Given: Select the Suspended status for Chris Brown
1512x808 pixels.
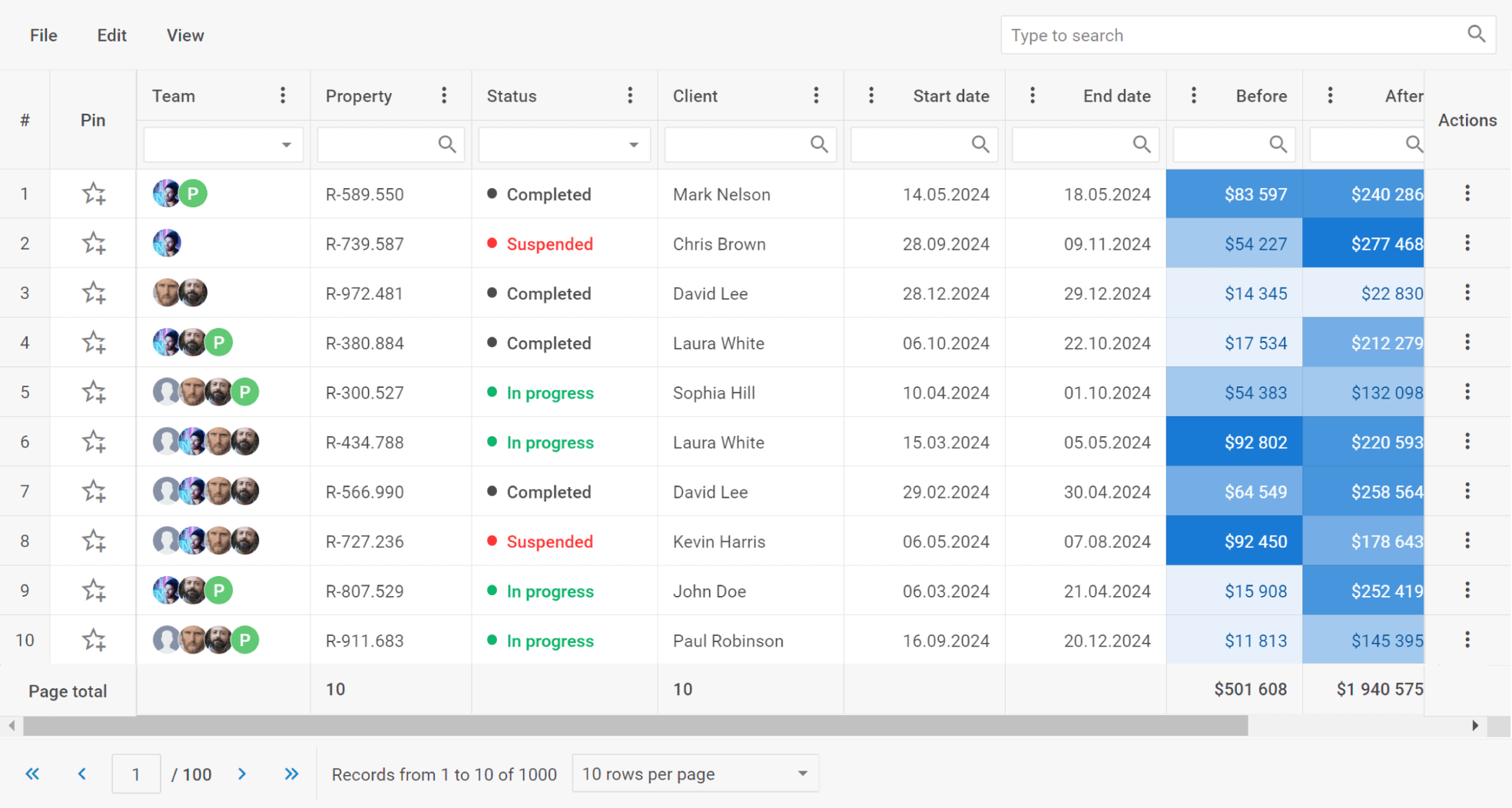Looking at the screenshot, I should coord(549,244).
